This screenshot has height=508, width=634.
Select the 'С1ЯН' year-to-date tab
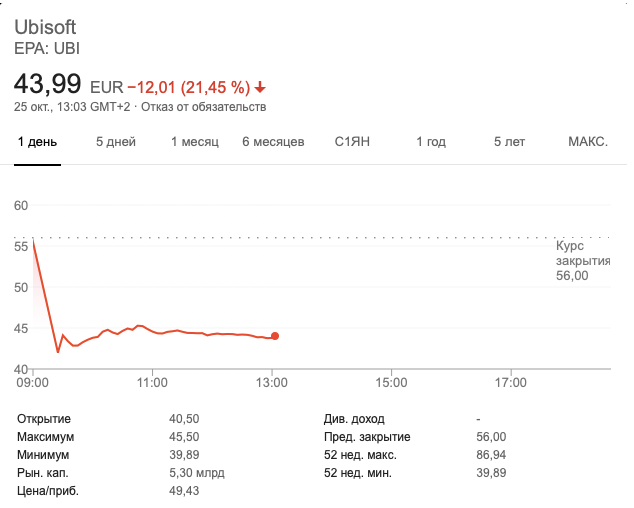pos(352,142)
